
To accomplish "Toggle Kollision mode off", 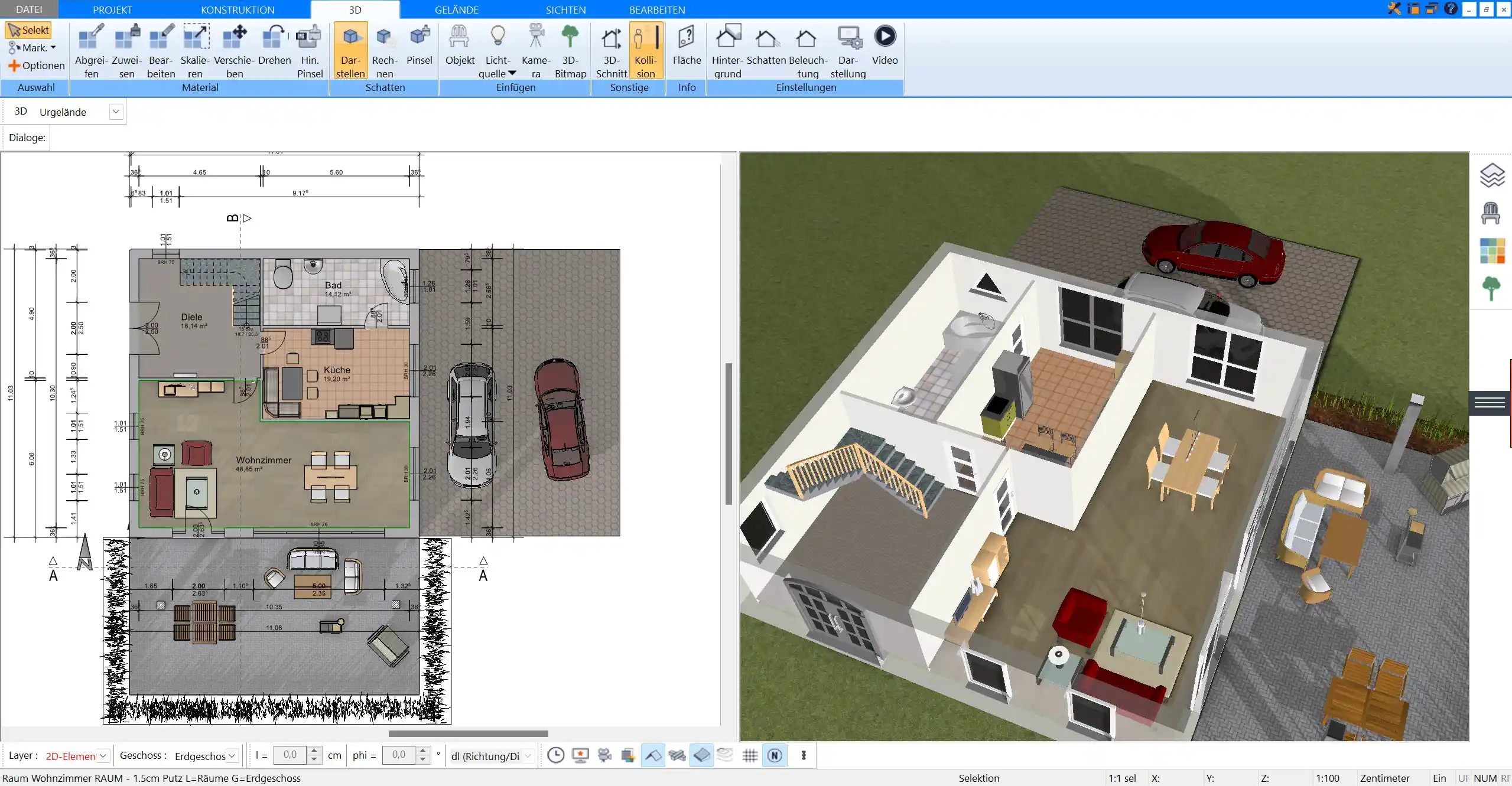I will 646,51.
